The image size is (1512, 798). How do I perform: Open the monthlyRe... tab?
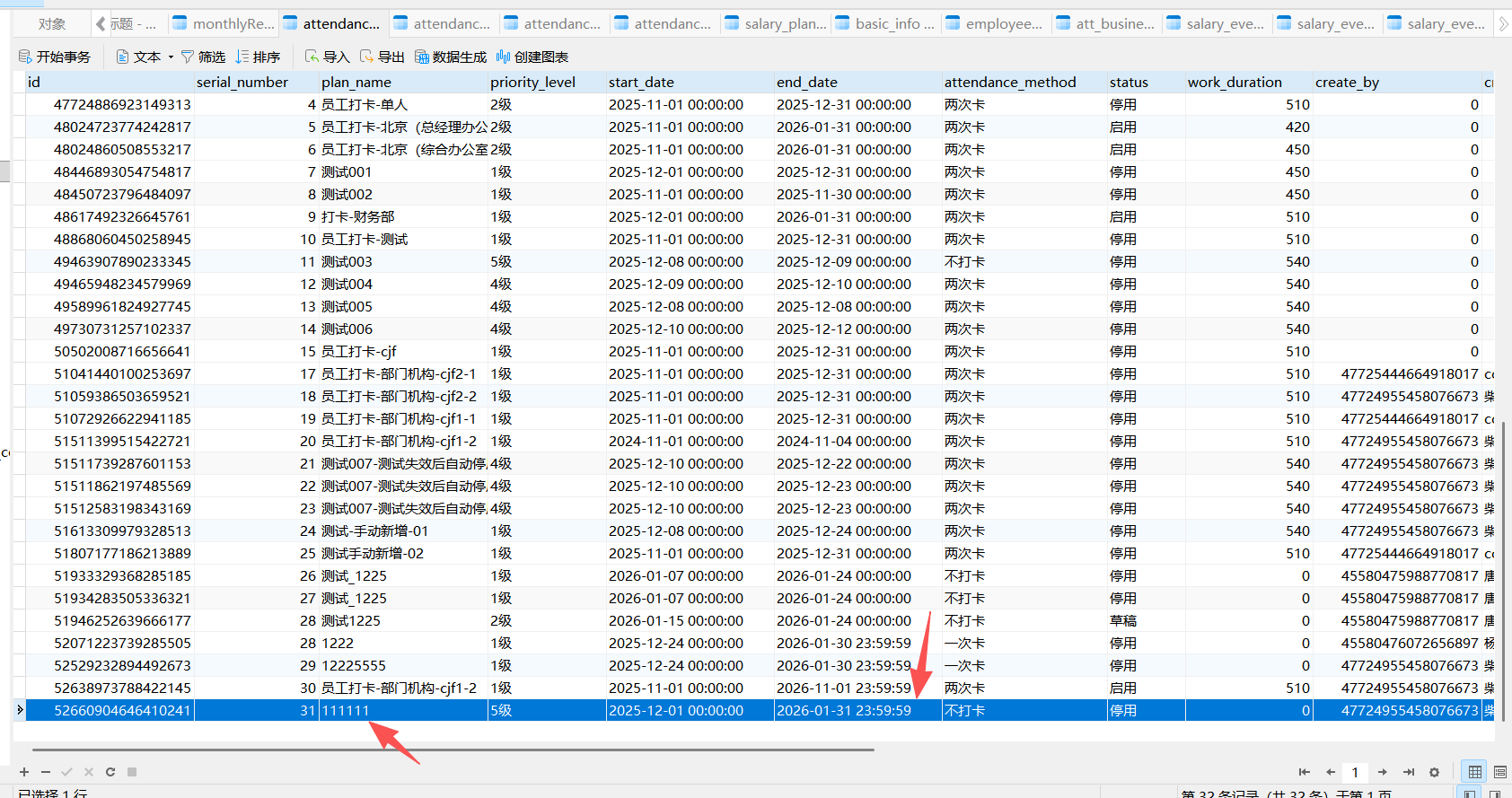224,24
